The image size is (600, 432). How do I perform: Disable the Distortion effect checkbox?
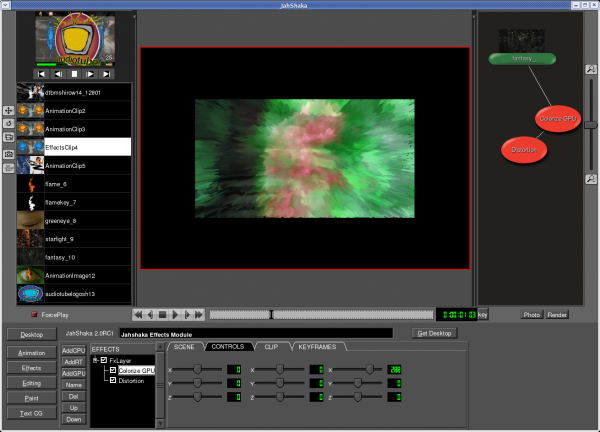tap(113, 380)
